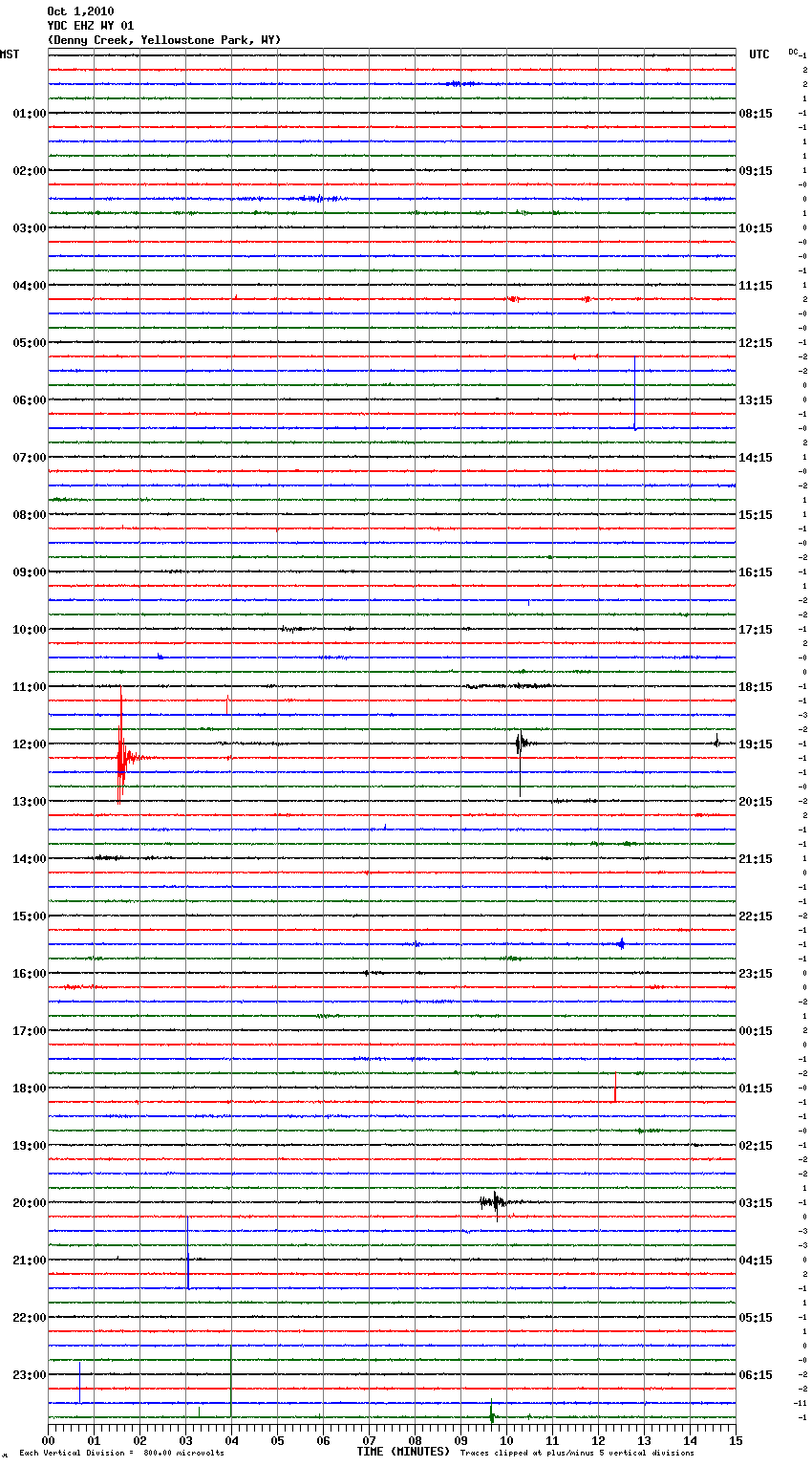Click the UTC time label '06:15'

point(756,1375)
